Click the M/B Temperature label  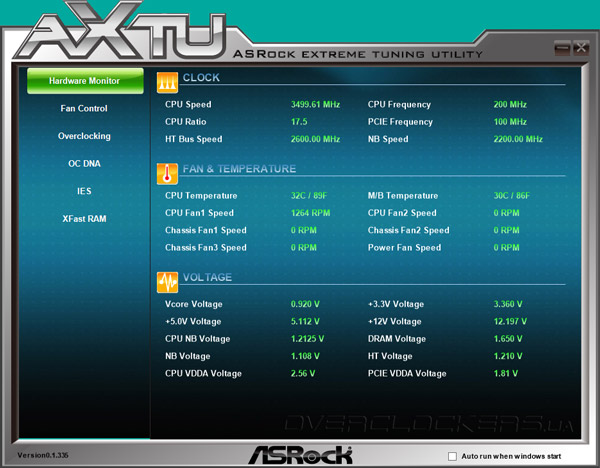[x=403, y=196]
